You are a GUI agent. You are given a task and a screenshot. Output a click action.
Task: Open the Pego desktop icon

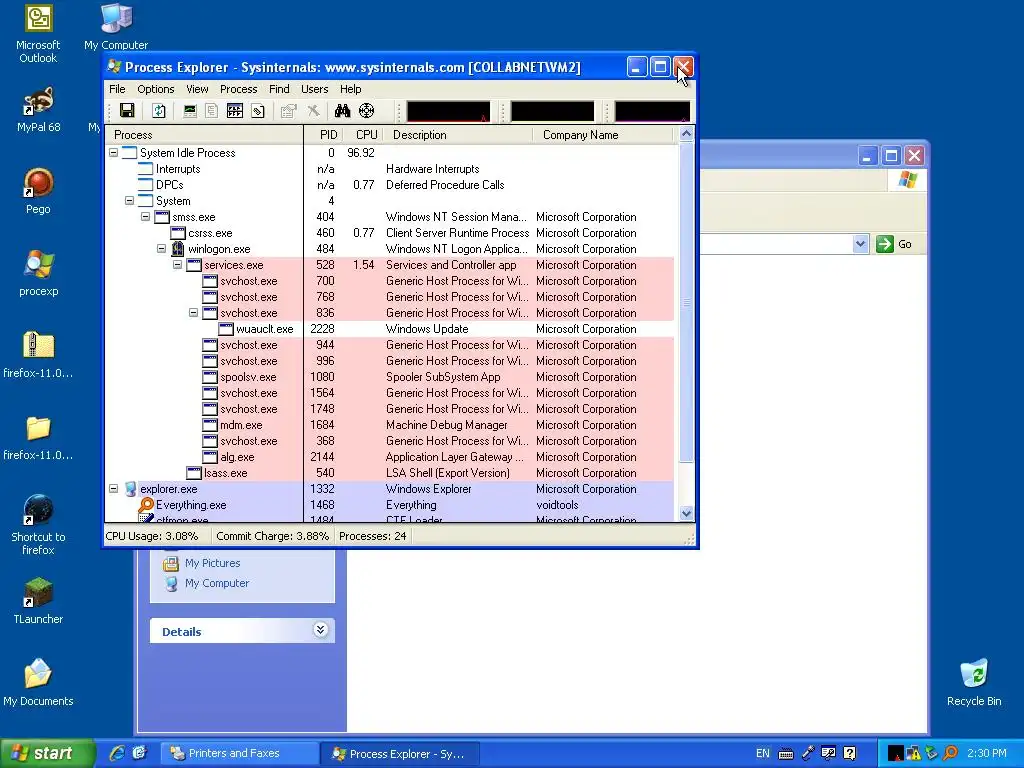tap(38, 191)
